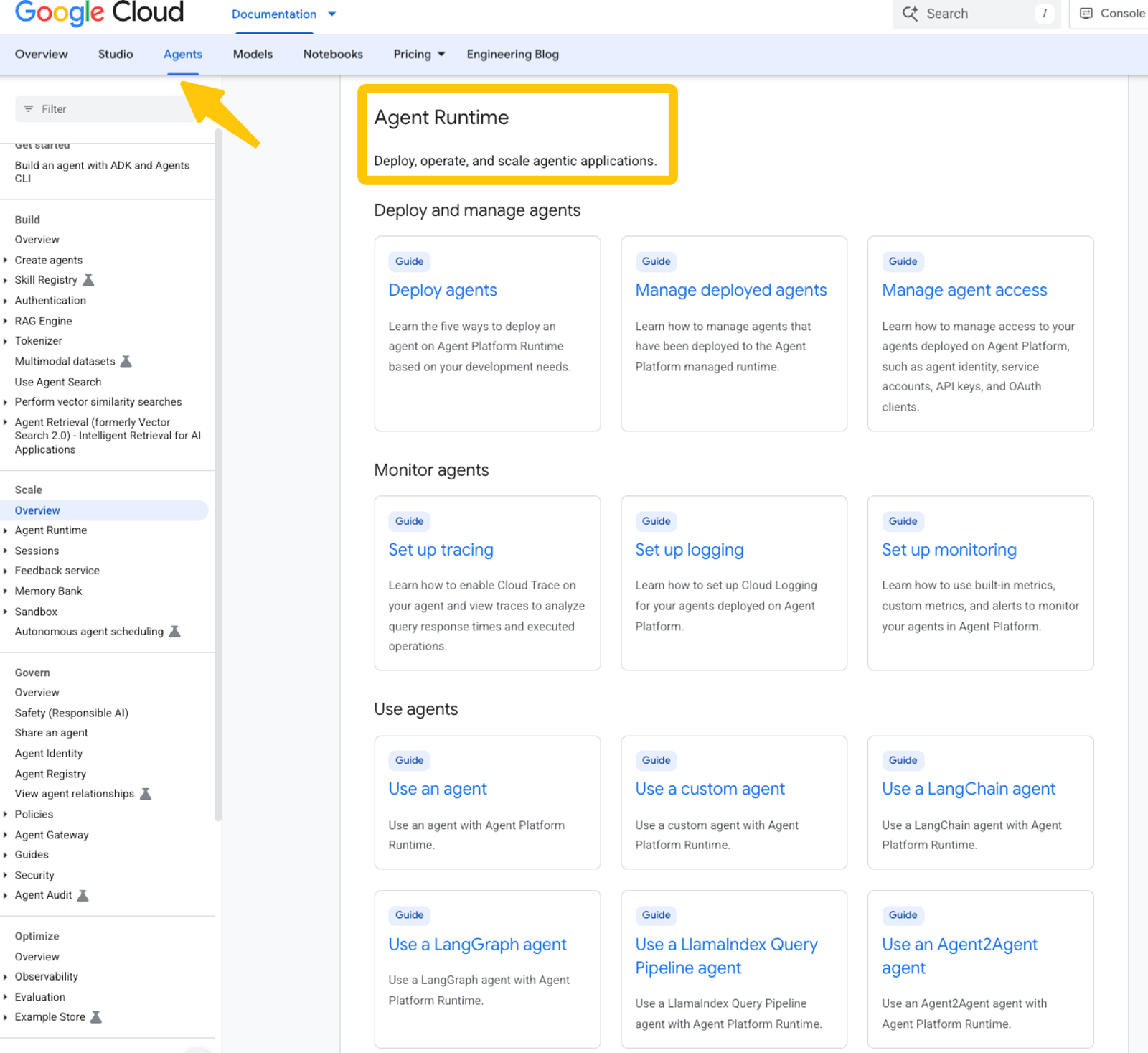
Task: Open the Use an agent guide
Action: pyautogui.click(x=438, y=789)
